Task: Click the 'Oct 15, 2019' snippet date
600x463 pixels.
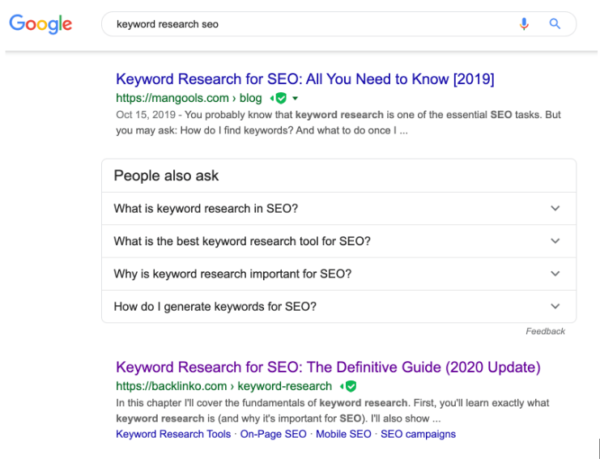Action: click(146, 115)
